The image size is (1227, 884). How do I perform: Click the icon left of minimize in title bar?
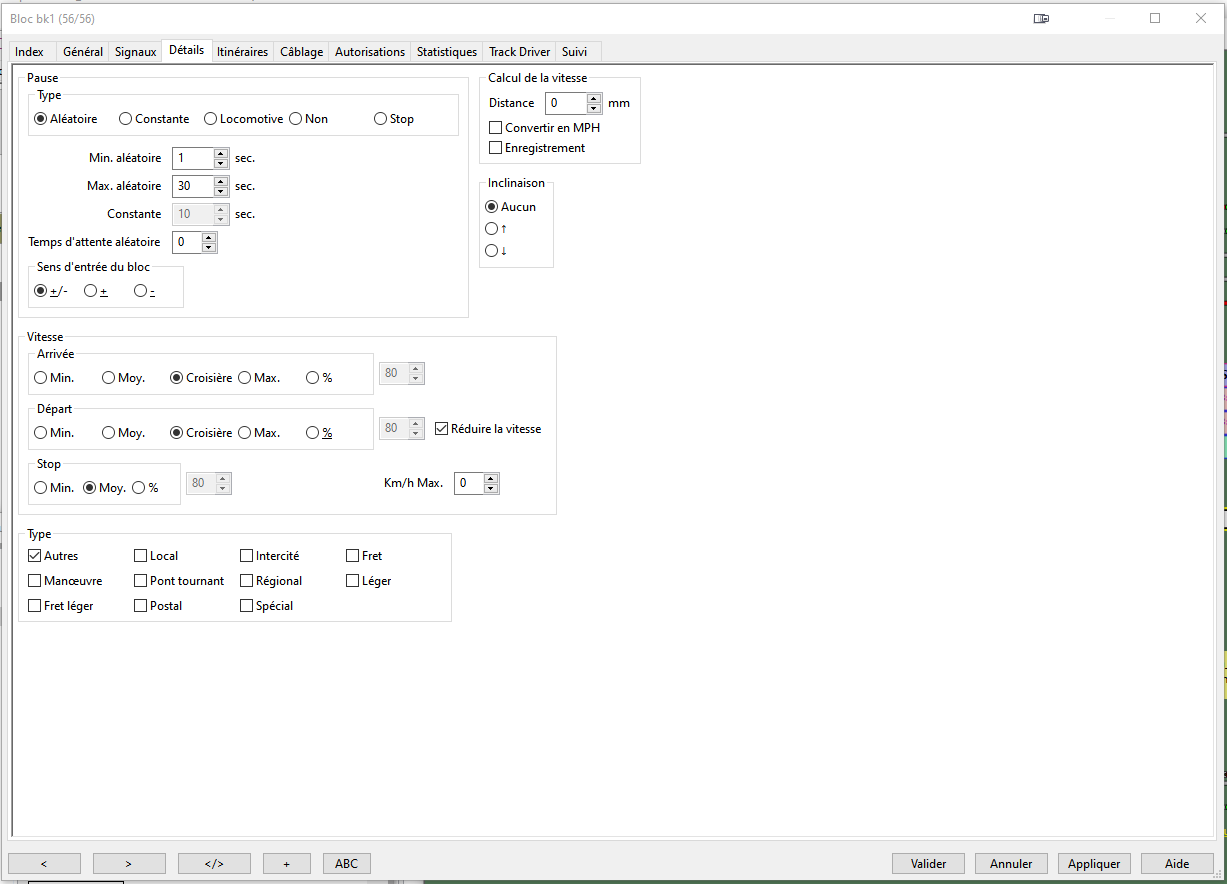[1041, 18]
